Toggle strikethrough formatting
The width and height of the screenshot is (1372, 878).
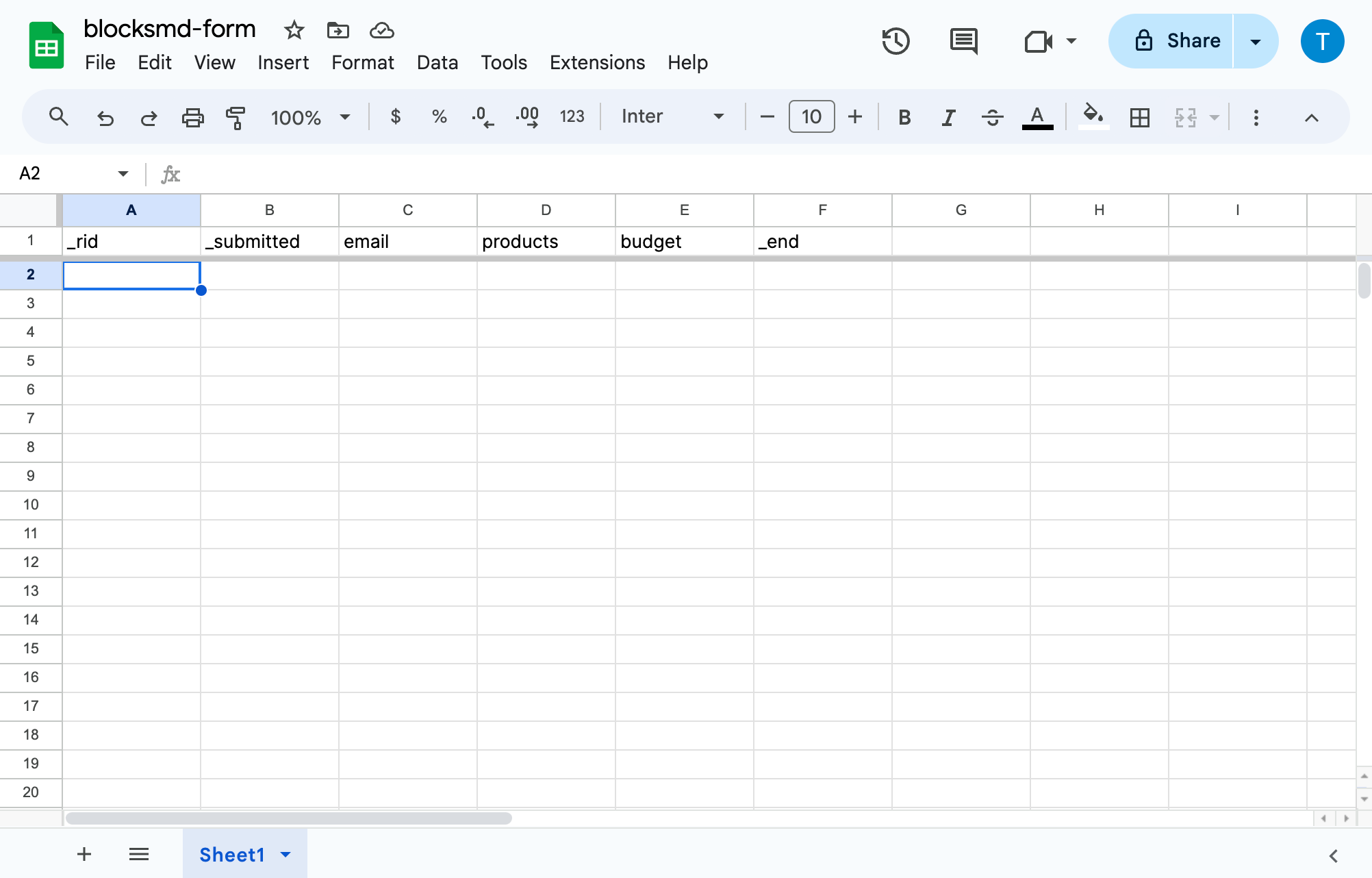992,117
